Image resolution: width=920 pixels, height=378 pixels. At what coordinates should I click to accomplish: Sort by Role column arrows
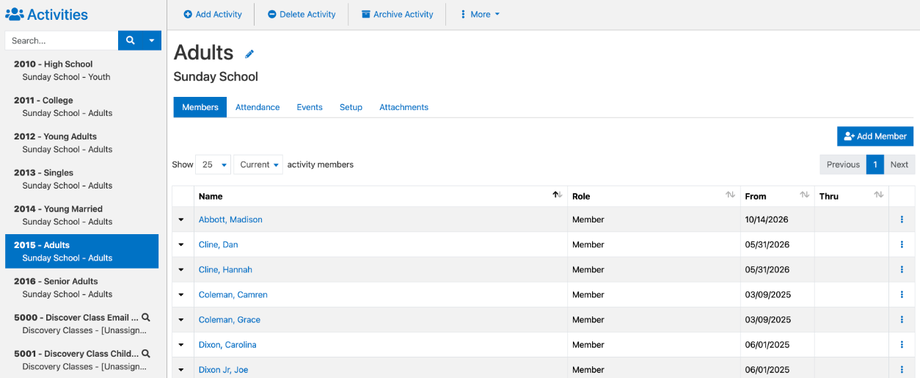tap(730, 195)
